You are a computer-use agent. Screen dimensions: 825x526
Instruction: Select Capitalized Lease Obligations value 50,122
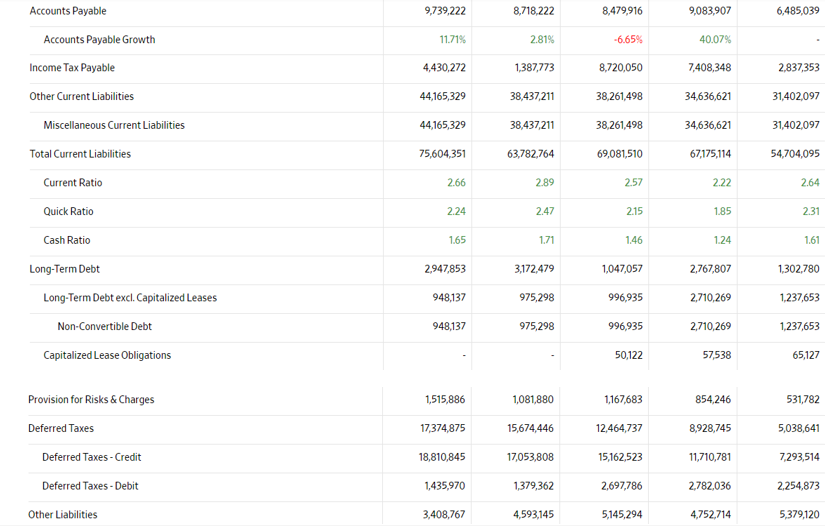click(629, 355)
